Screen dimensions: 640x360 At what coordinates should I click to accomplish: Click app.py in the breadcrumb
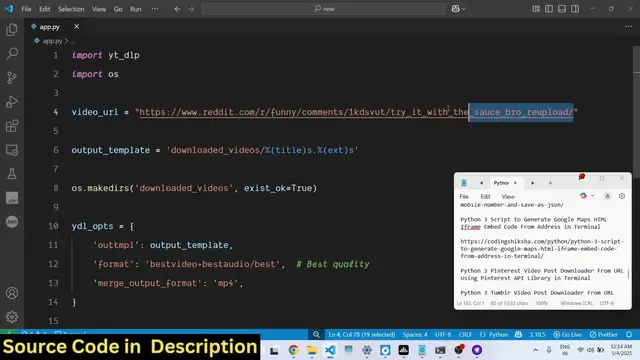[52, 41]
